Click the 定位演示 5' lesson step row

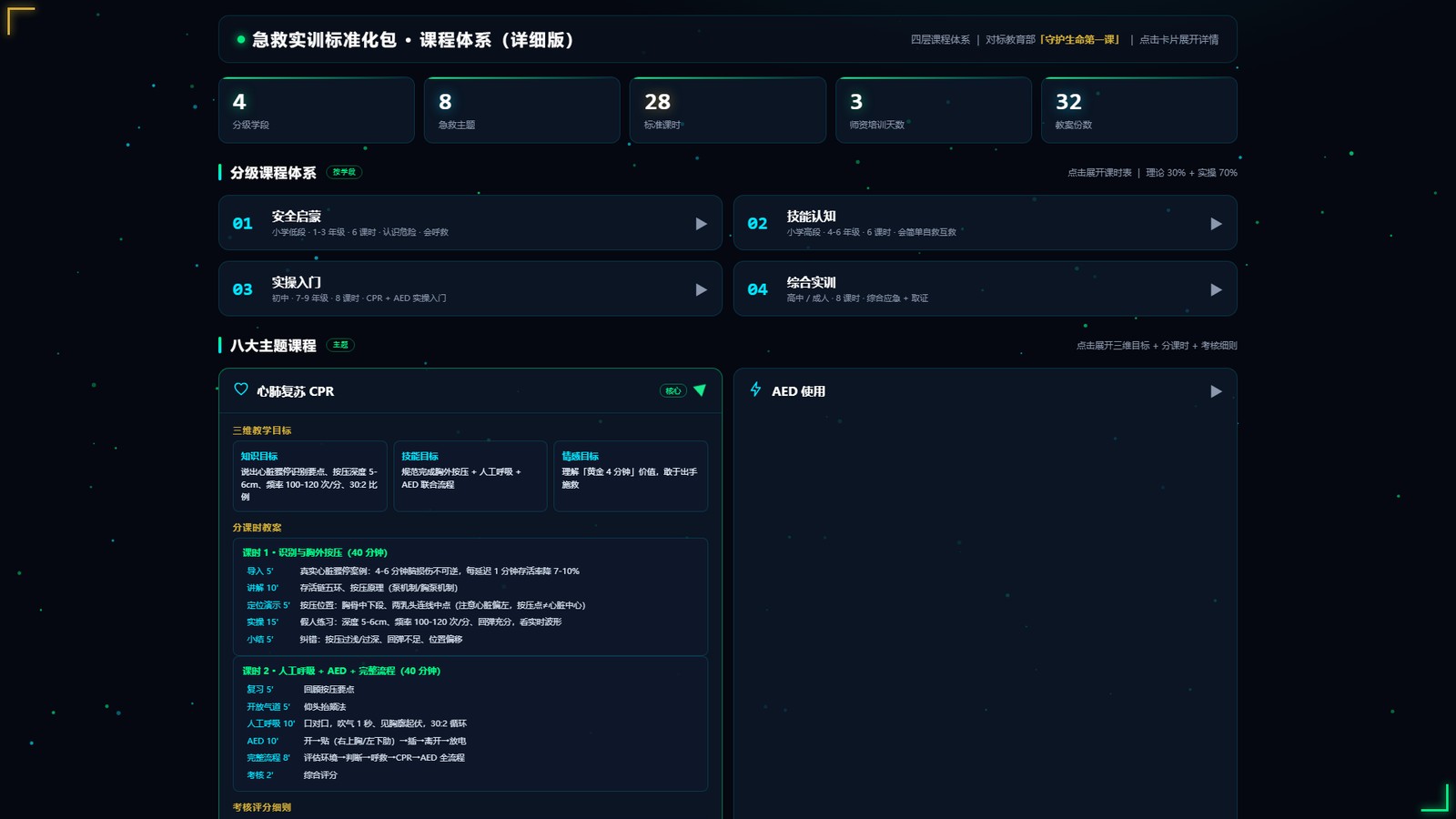click(470, 605)
